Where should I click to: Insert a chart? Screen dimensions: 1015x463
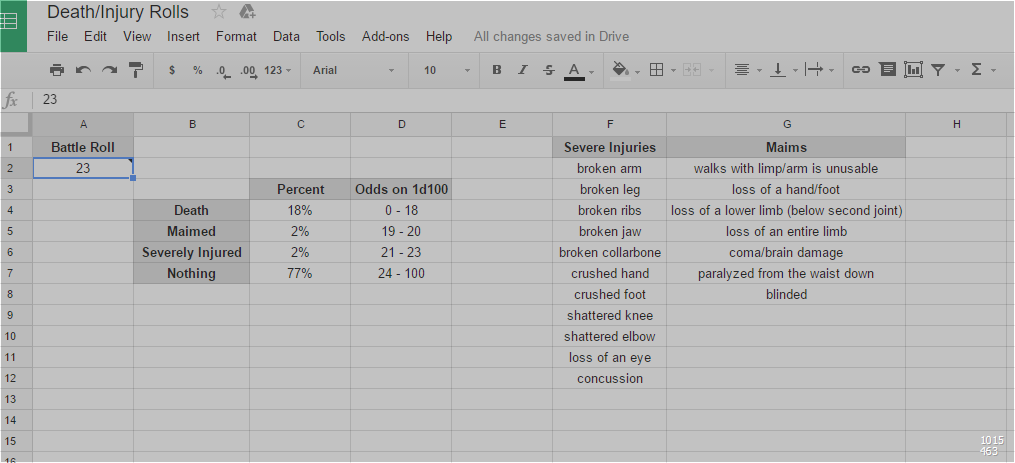(913, 70)
